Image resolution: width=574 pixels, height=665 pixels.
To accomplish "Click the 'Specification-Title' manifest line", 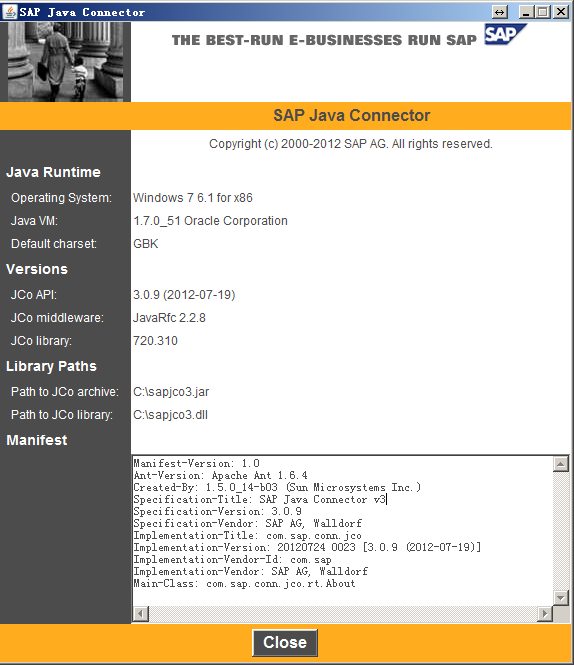I will point(259,499).
